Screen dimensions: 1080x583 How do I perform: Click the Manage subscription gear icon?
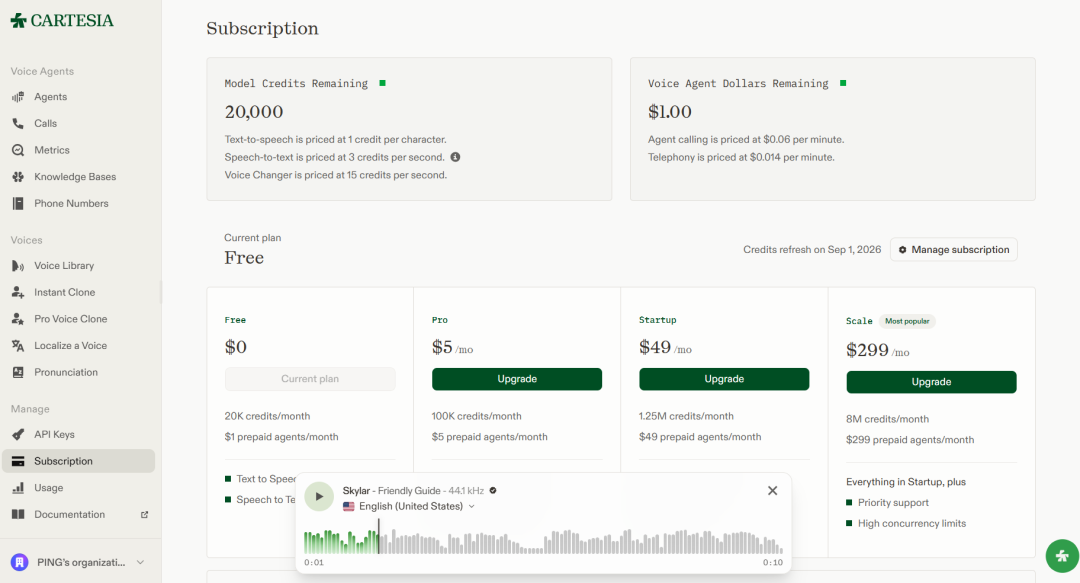902,250
